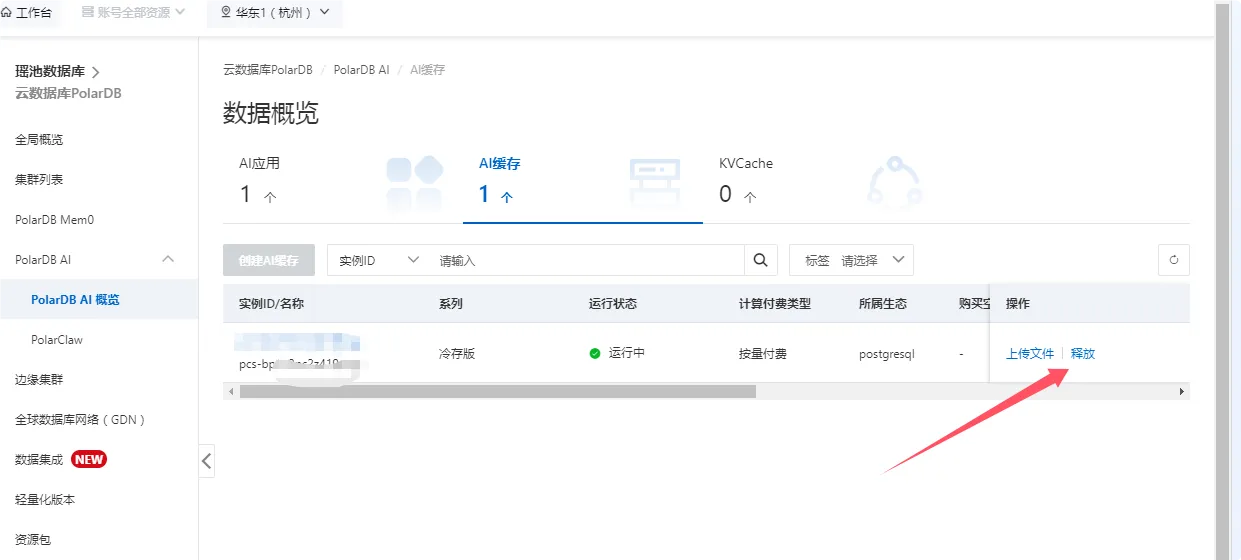Click the 运行状态 column header
This screenshot has height=560, width=1241.
click(613, 303)
